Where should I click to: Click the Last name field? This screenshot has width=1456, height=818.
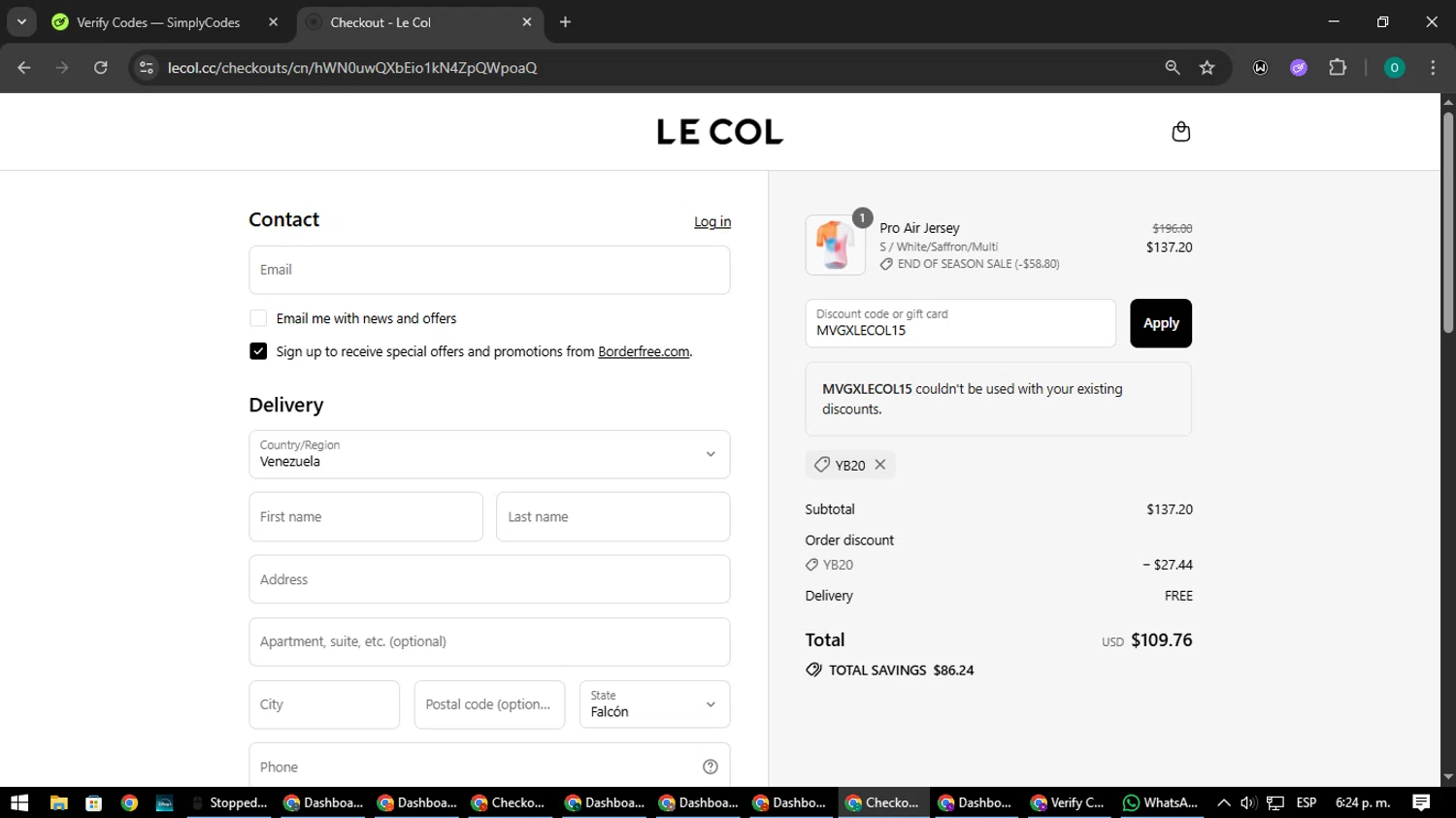[x=612, y=516]
